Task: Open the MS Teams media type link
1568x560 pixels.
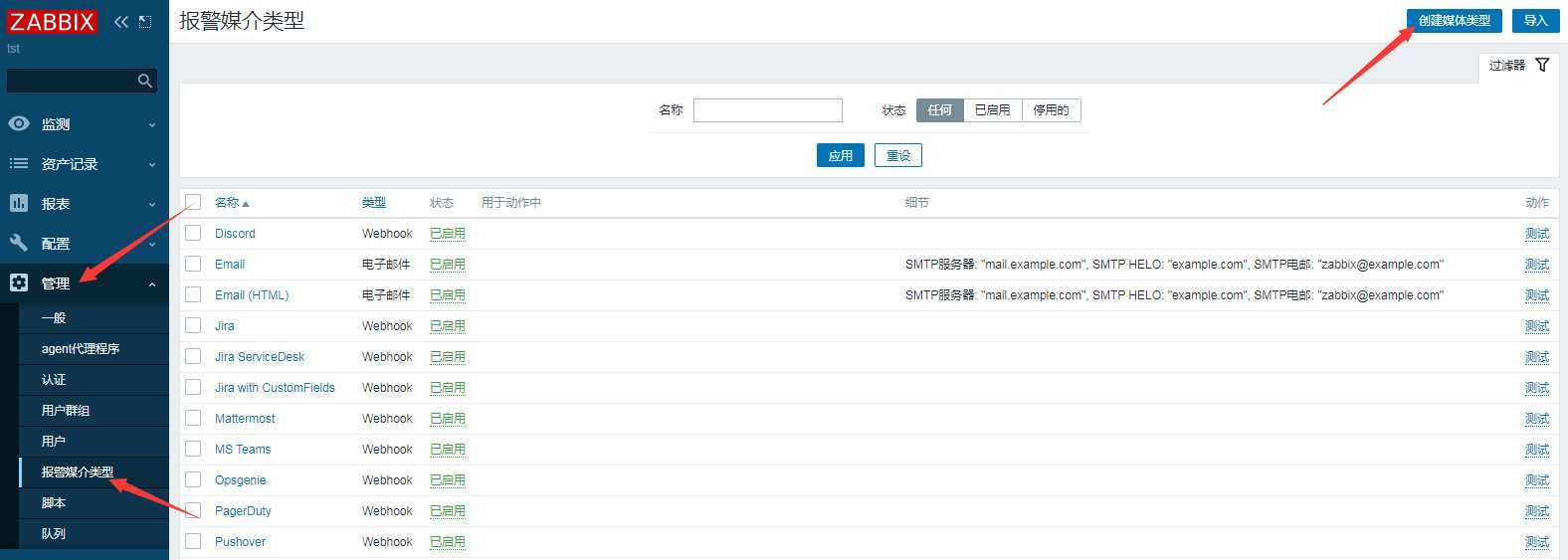Action: point(243,449)
